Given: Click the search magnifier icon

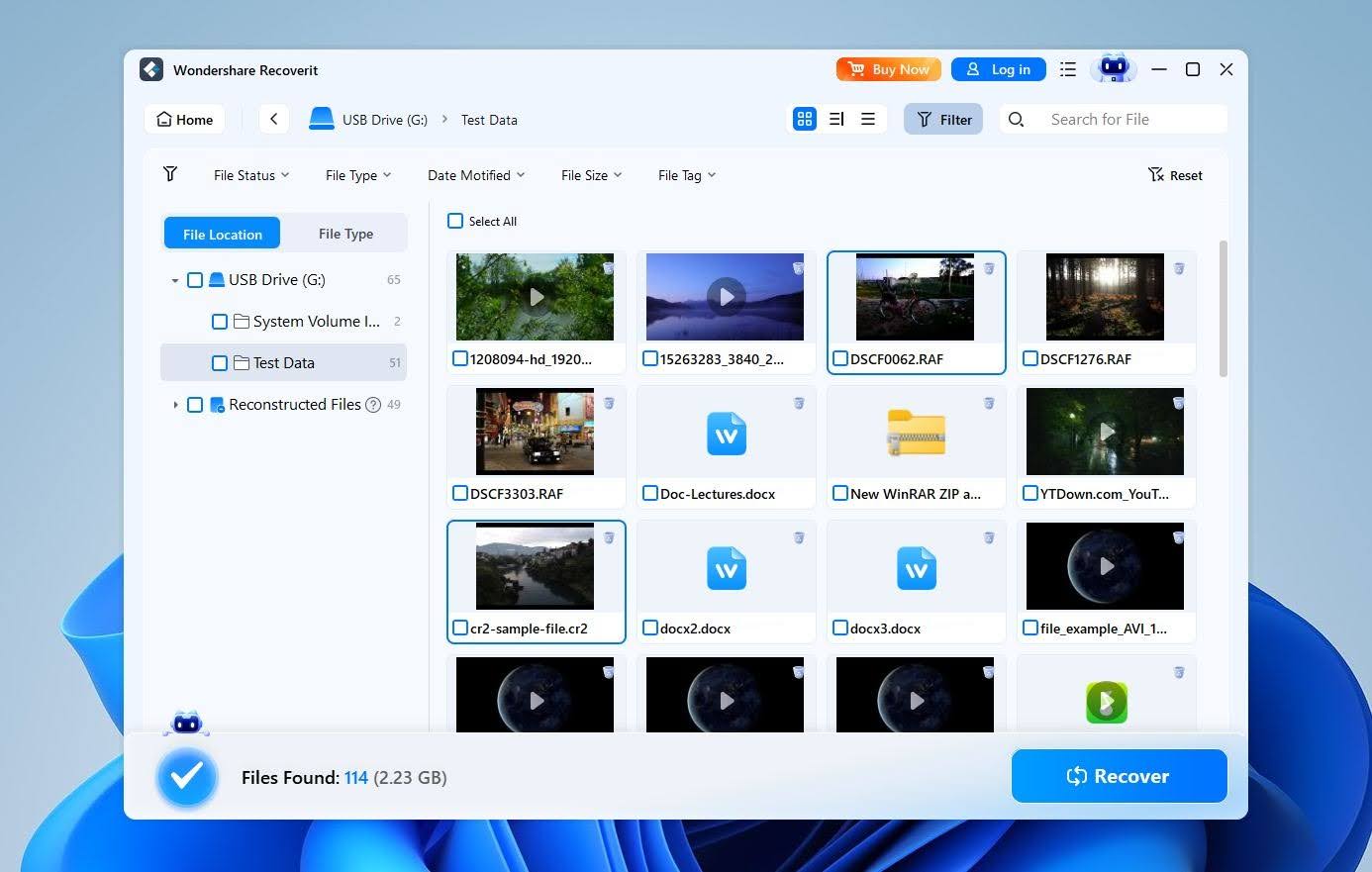Looking at the screenshot, I should 1017,120.
